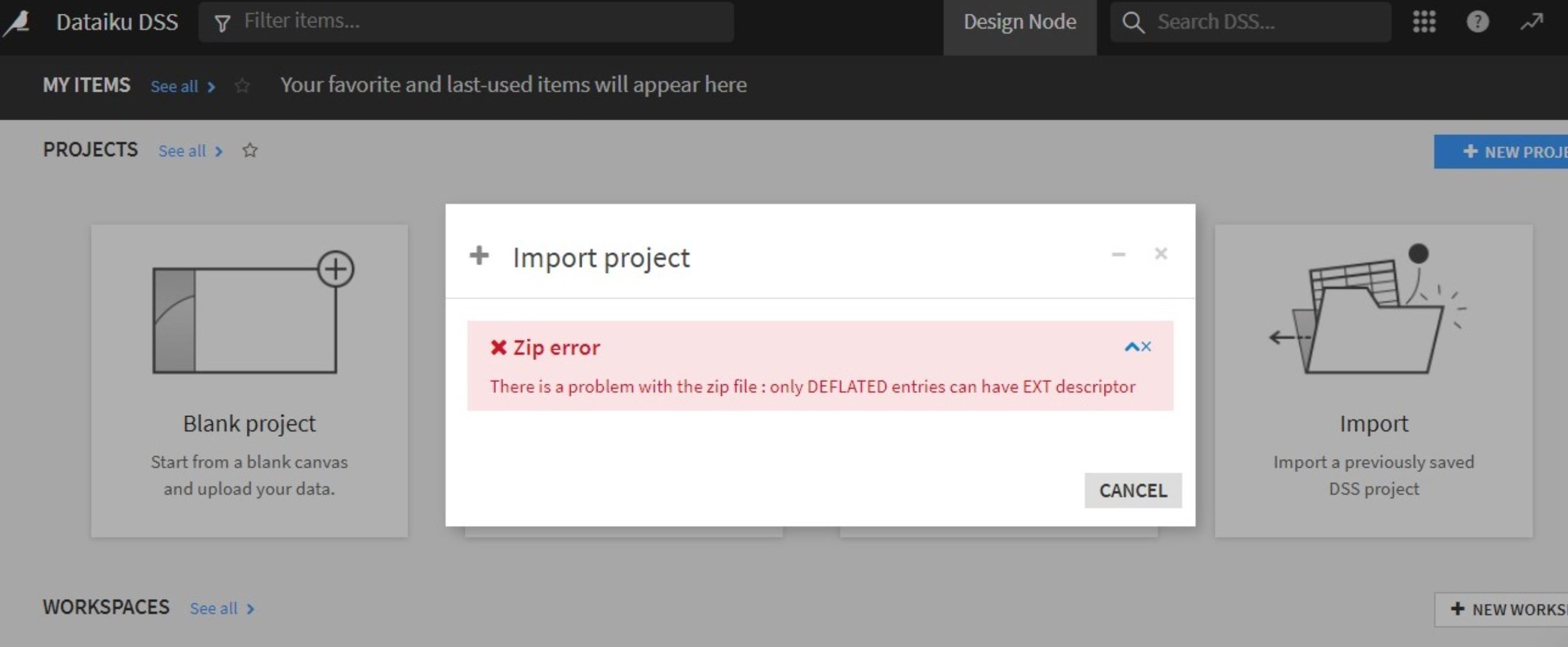This screenshot has height=647, width=1568.
Task: Select the Import project card
Action: pos(1373,381)
